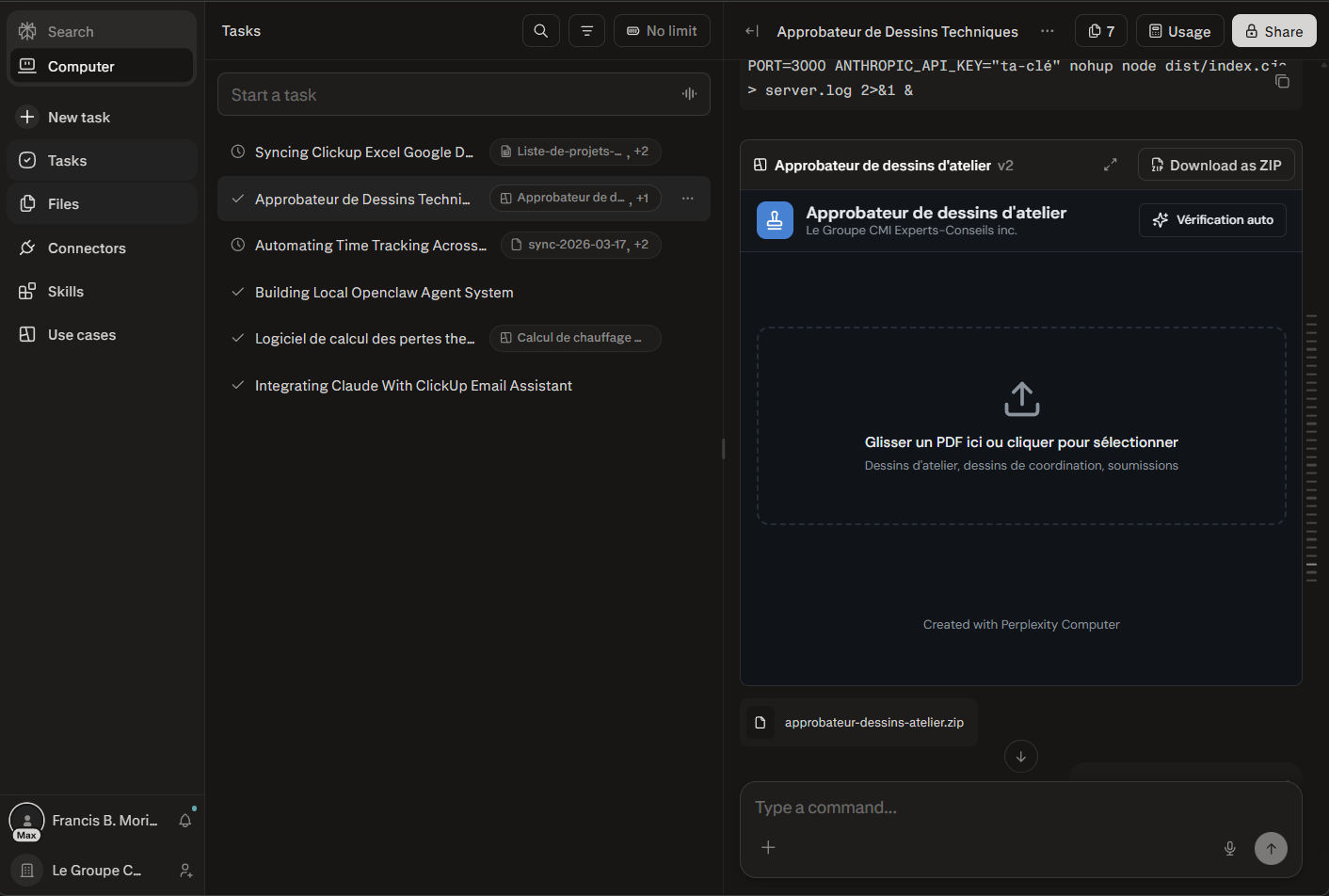The image size is (1329, 896).
Task: Open the No limit dropdown
Action: (x=662, y=31)
